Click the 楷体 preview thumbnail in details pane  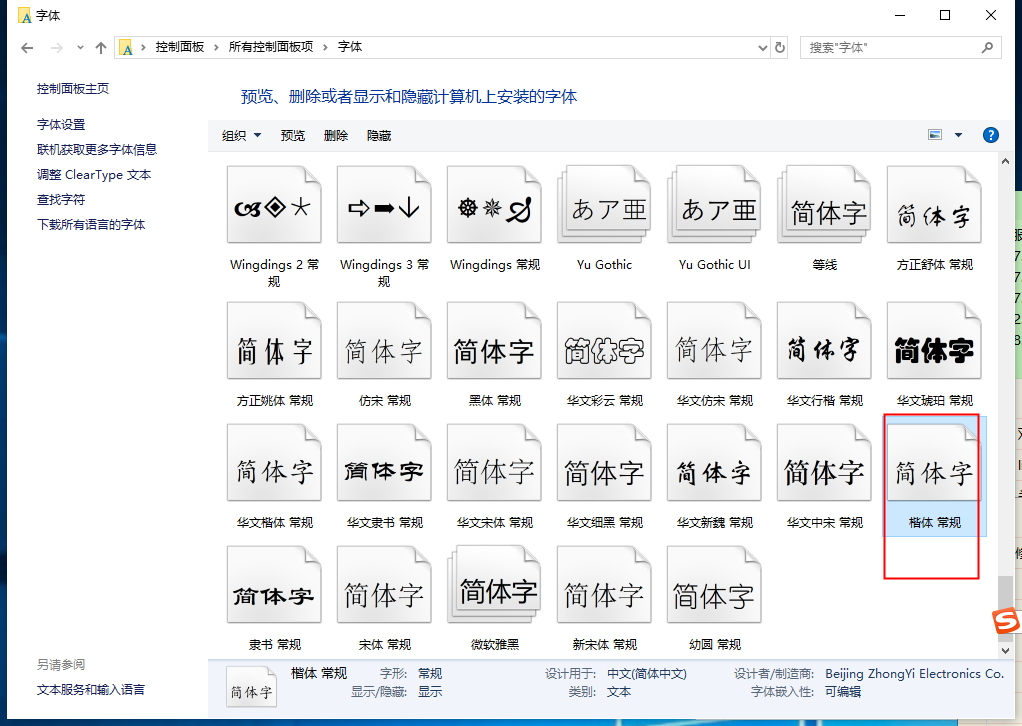pyautogui.click(x=251, y=687)
